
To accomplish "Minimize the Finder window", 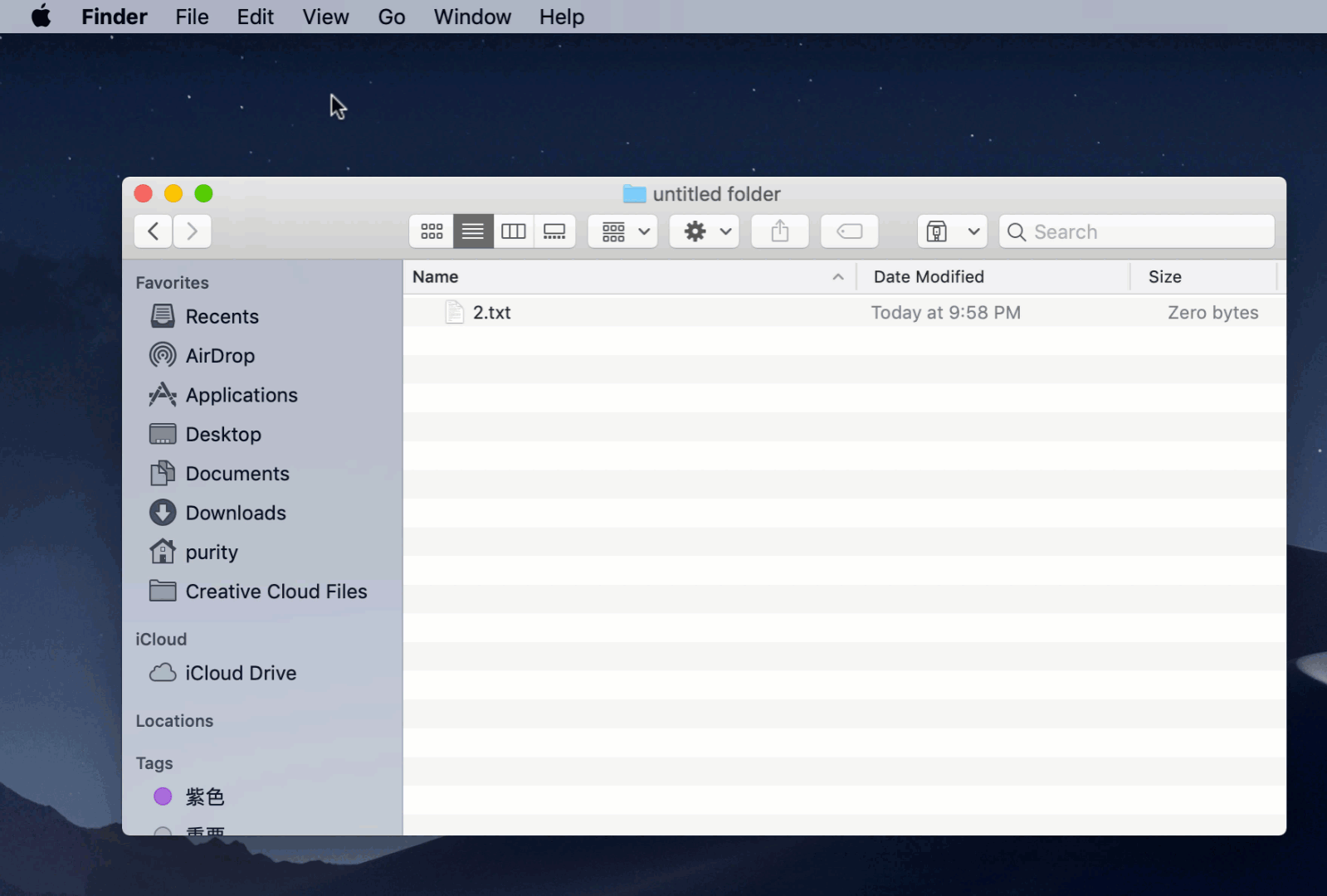I will tap(173, 193).
